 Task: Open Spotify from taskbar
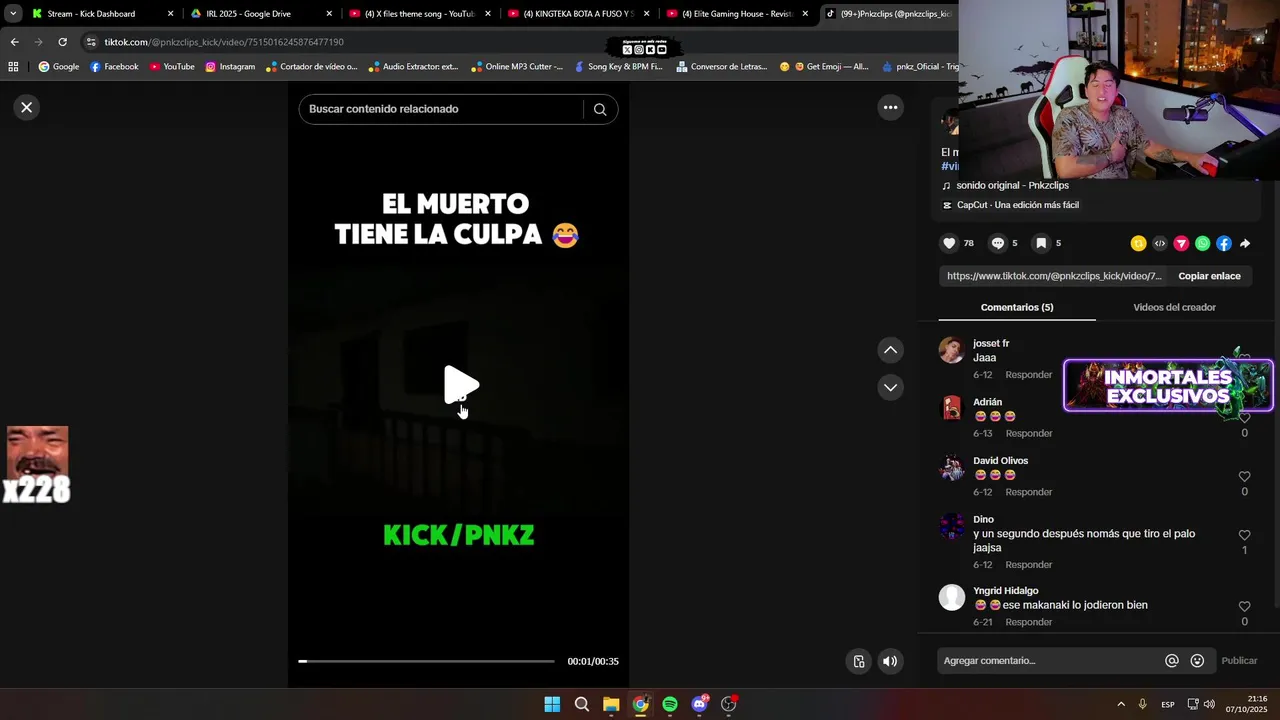coord(670,704)
